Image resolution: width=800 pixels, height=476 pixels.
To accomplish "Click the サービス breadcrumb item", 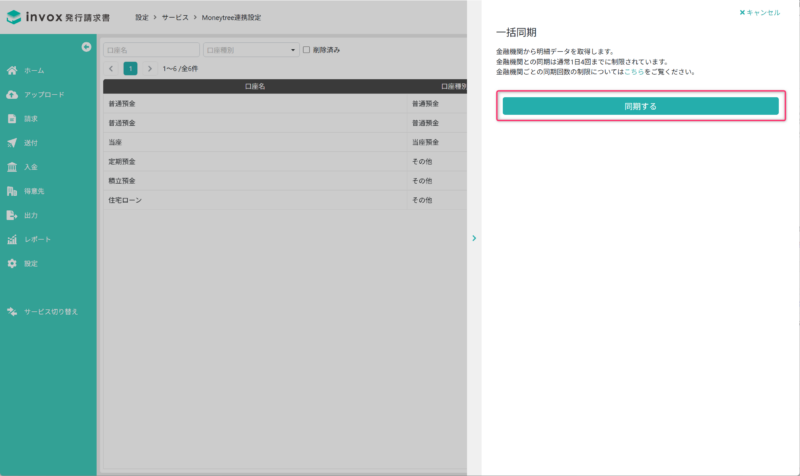I will click(175, 17).
